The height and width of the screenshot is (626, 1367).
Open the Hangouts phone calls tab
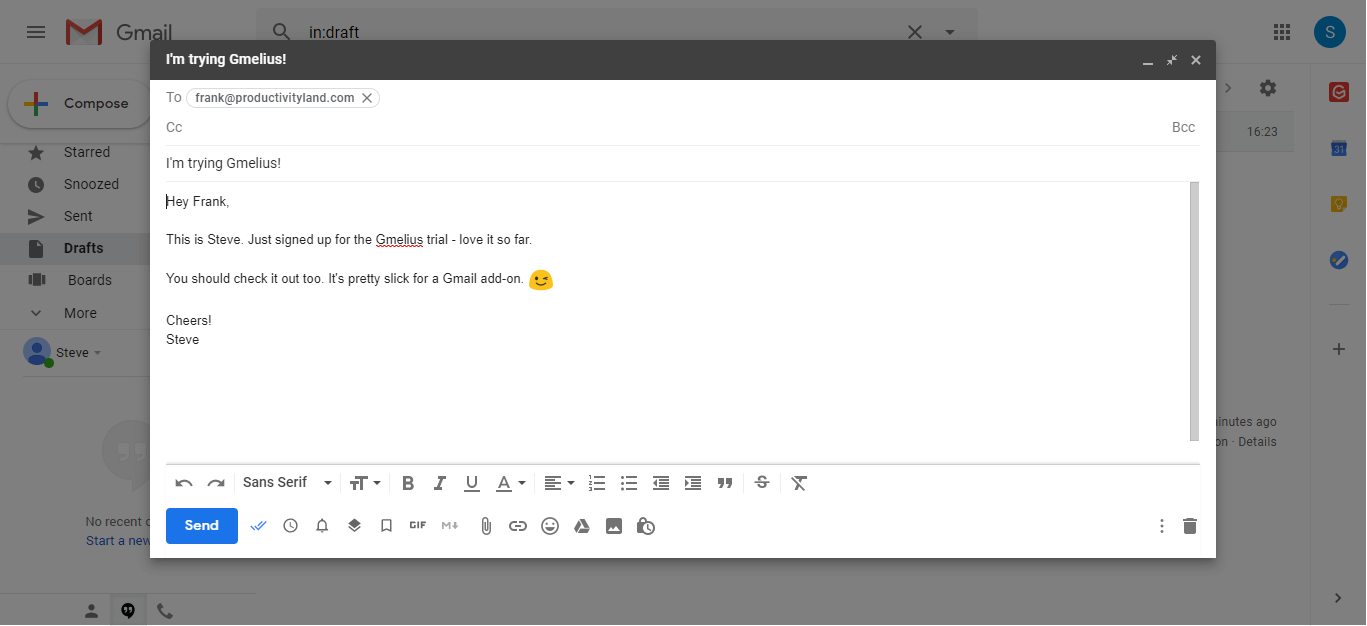165,610
